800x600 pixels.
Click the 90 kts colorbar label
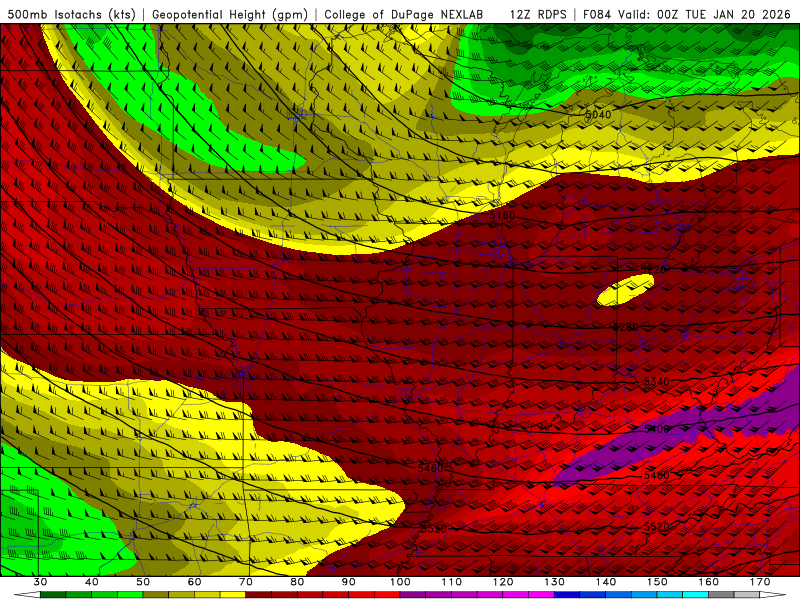tap(348, 582)
